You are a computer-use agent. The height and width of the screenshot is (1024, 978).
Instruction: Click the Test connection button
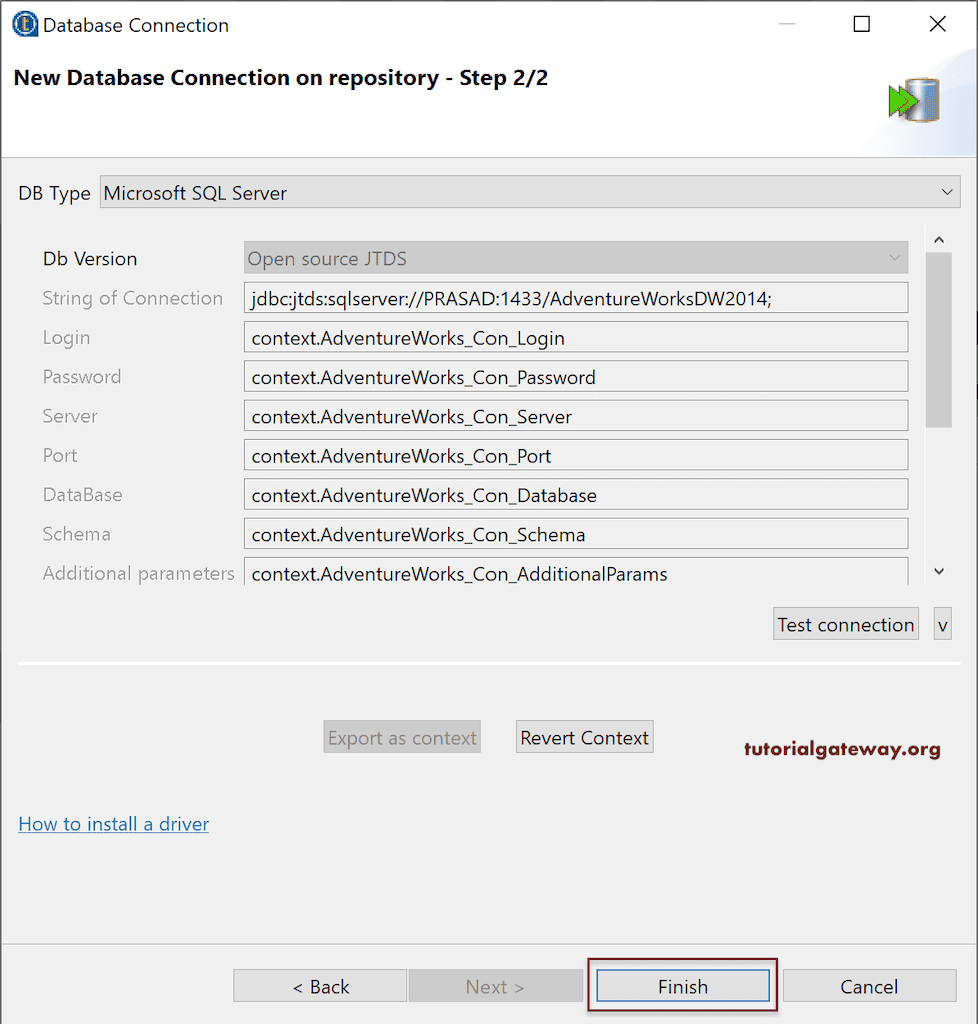tap(845, 624)
